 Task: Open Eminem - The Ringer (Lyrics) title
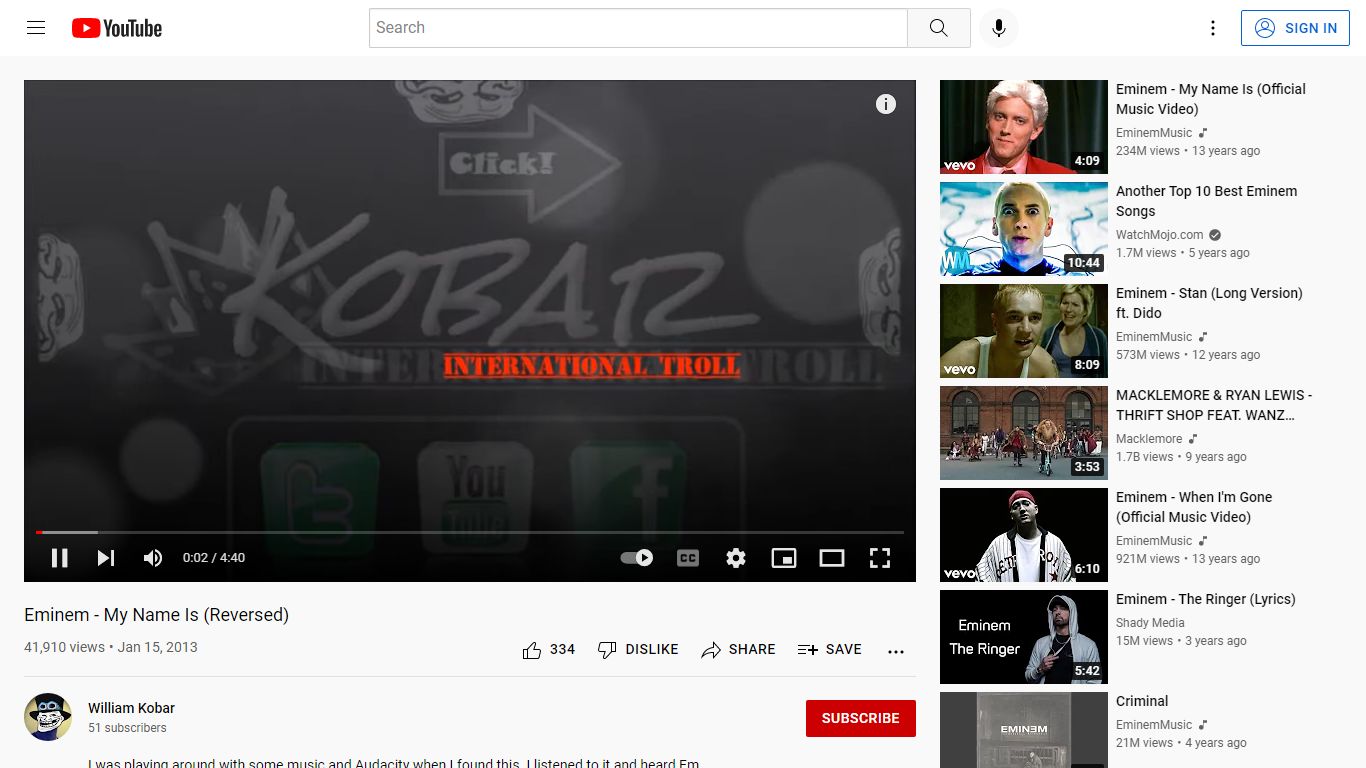[x=1205, y=599]
